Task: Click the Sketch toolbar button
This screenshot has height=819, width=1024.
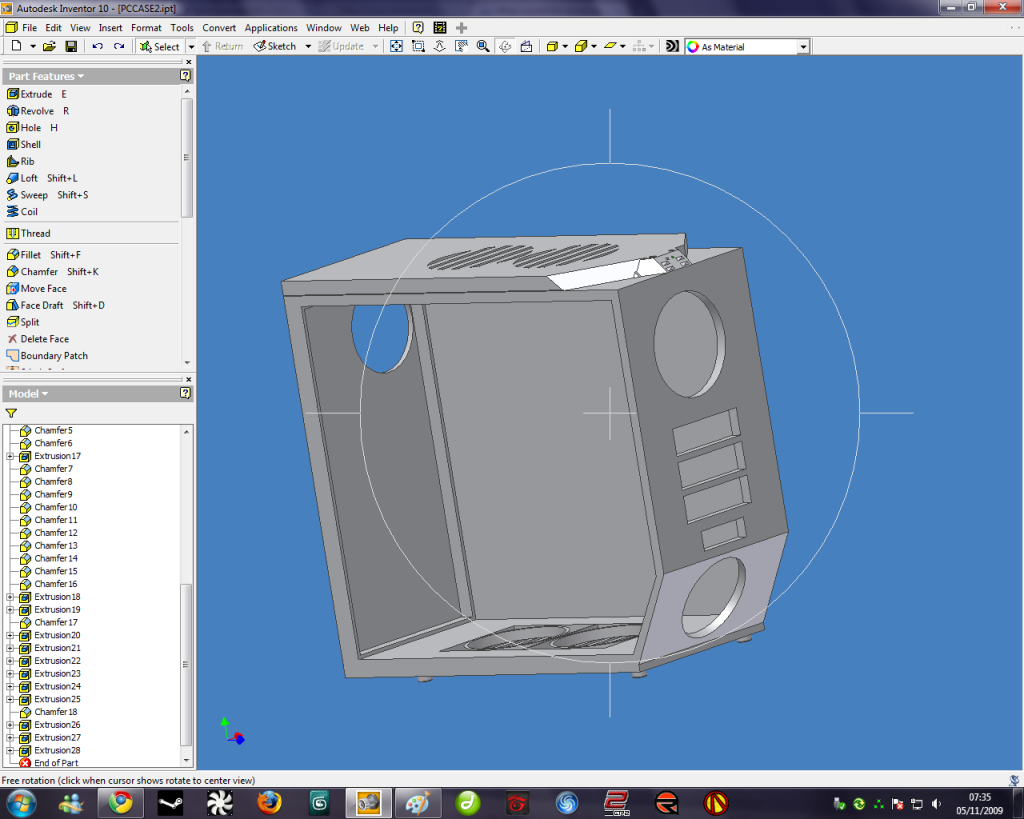Action: coord(275,46)
